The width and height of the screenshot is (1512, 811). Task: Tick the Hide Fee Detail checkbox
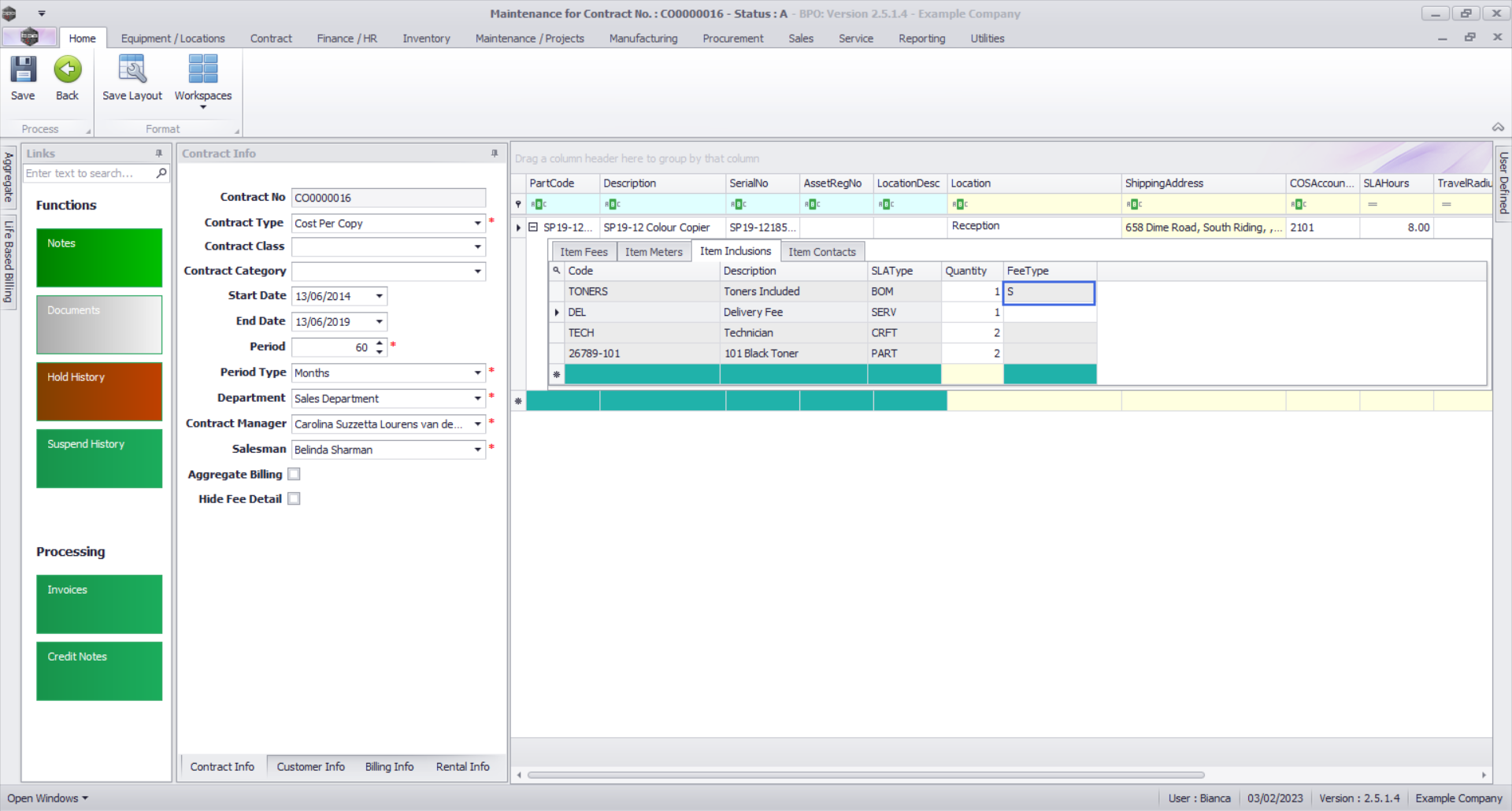pyautogui.click(x=294, y=498)
